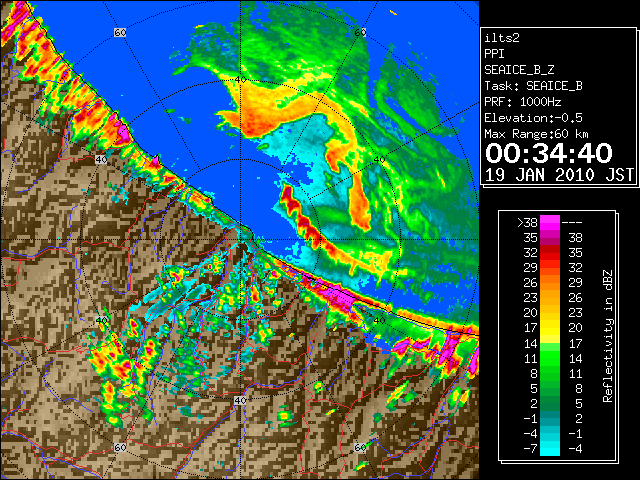Click the radar origin where the crosshair lines meet
Screen dimensions: 640x480
click(240, 240)
